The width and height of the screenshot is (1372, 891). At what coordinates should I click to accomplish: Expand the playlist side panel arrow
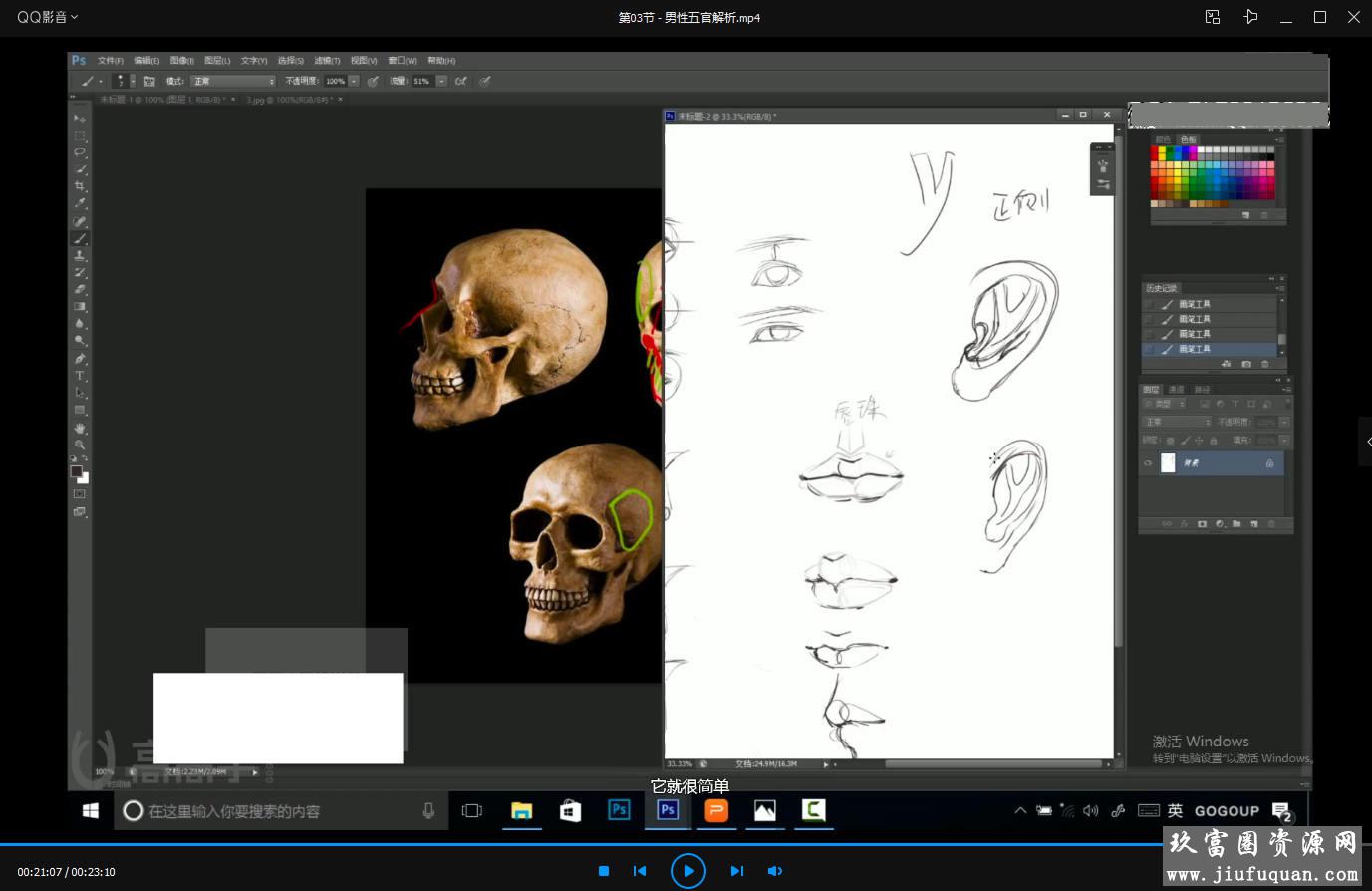1366,441
